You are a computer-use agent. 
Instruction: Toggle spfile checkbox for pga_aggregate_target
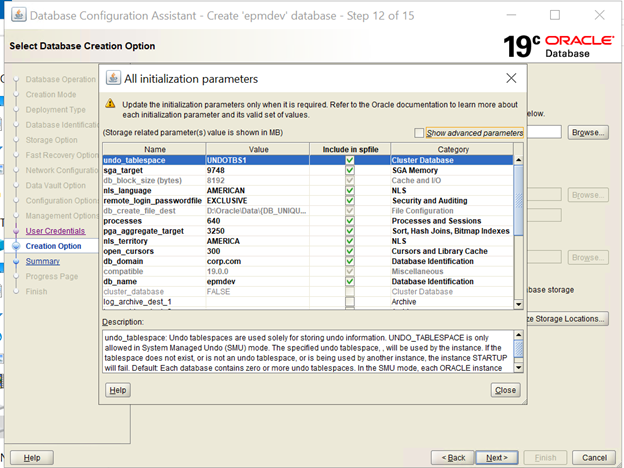[350, 231]
